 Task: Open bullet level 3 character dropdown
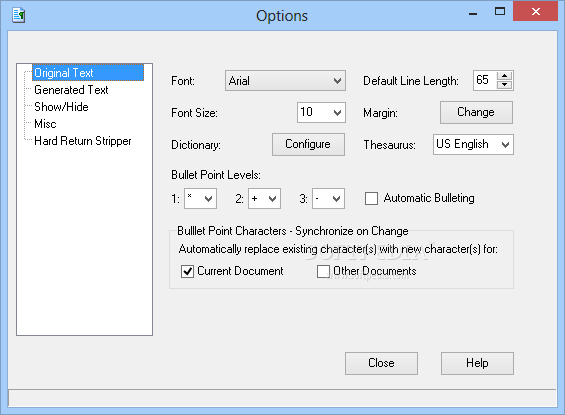tap(328, 198)
